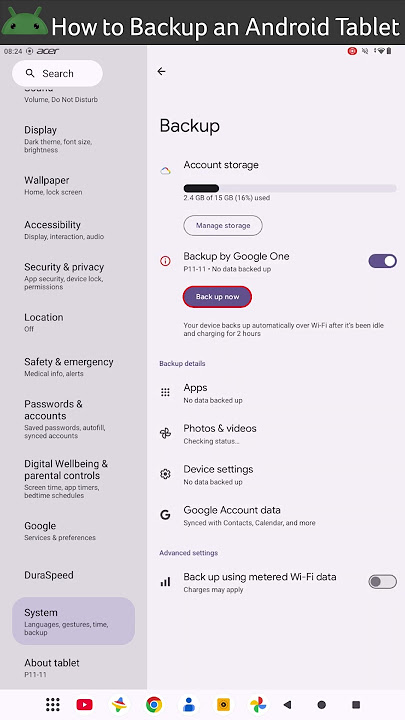Tap the circular home navigation button
The width and height of the screenshot is (405, 720).
pos(321,704)
